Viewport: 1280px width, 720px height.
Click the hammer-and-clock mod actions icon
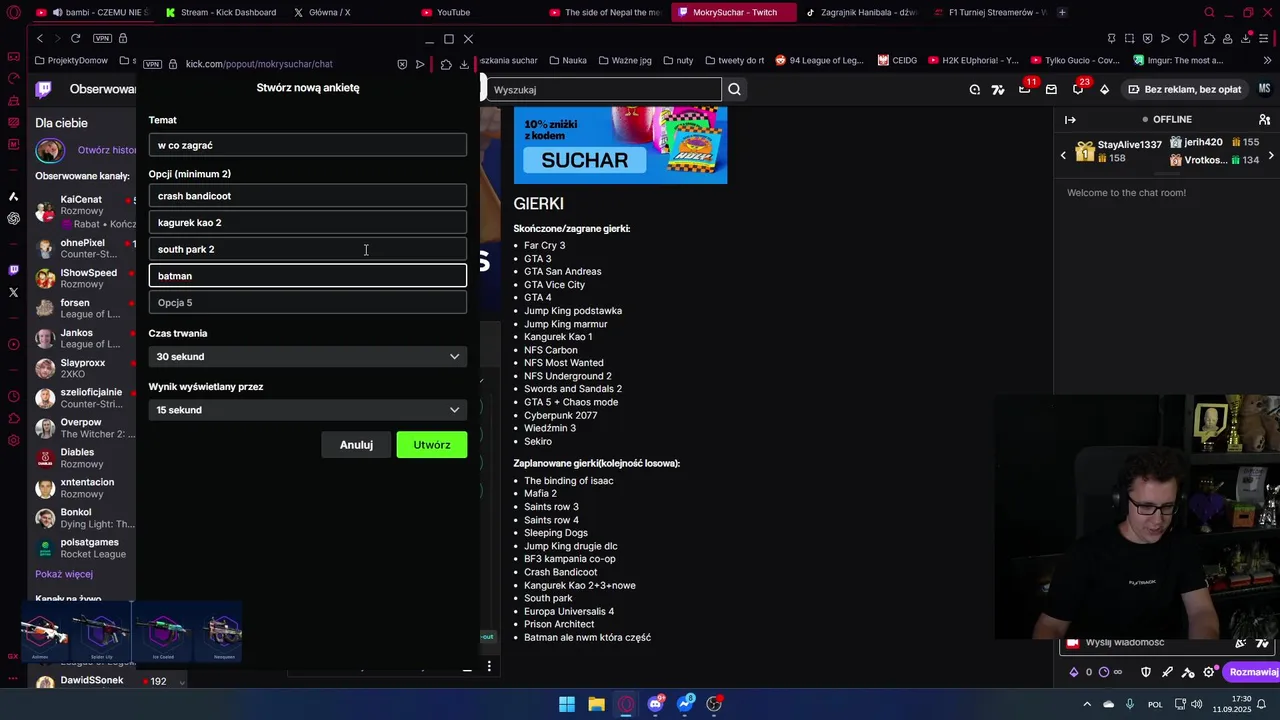(x=1188, y=672)
